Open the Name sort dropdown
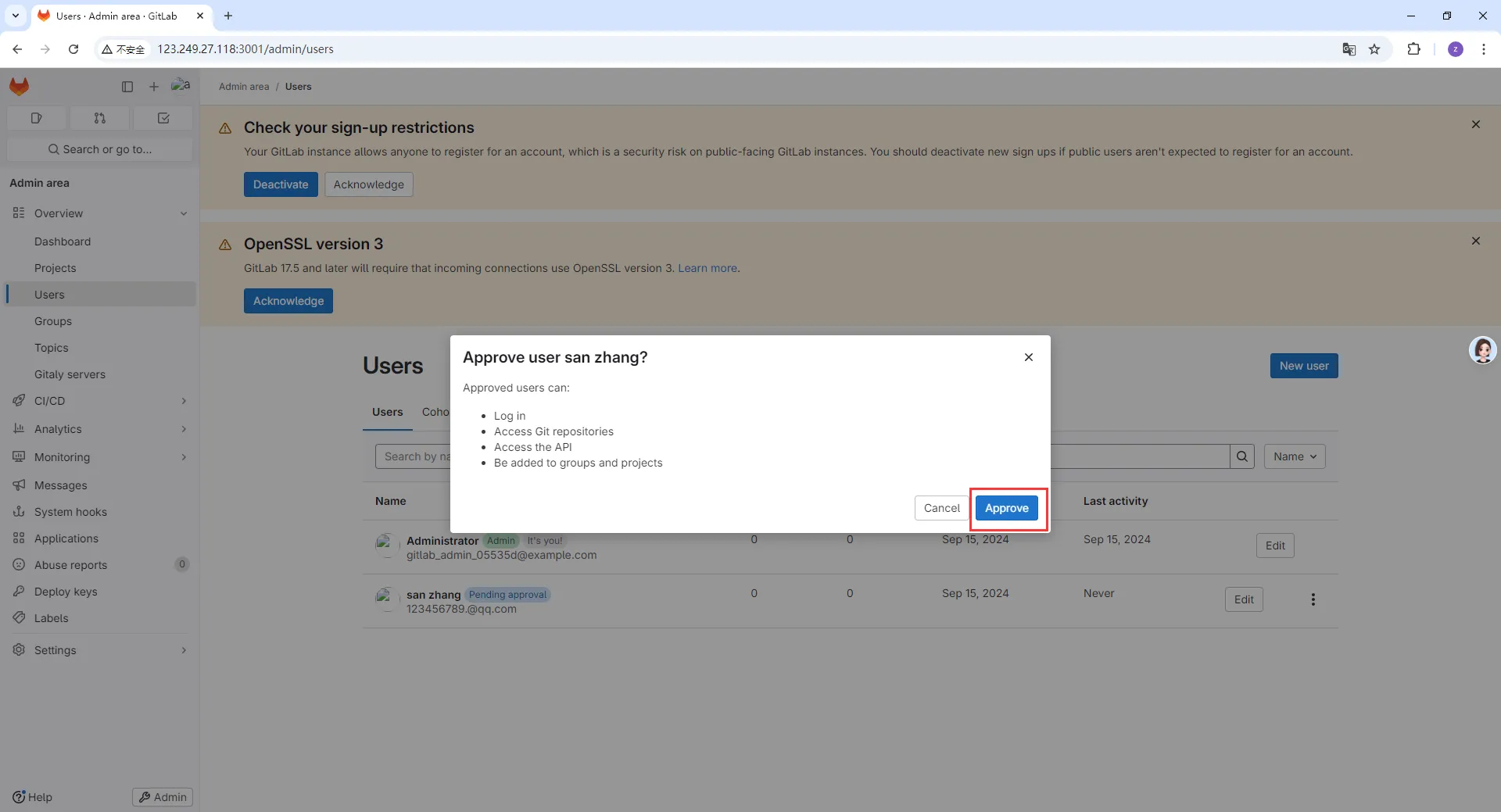The height and width of the screenshot is (812, 1501). (x=1295, y=456)
